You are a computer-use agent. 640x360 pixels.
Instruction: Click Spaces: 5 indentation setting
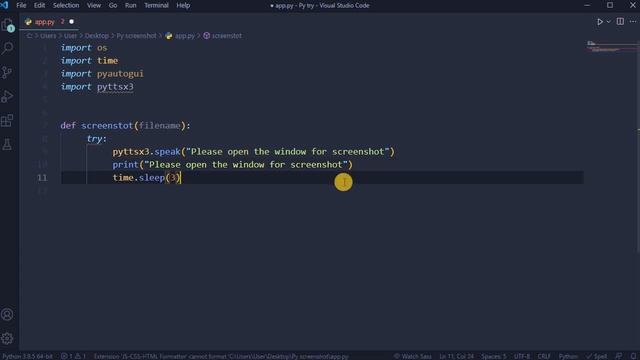[493, 356]
